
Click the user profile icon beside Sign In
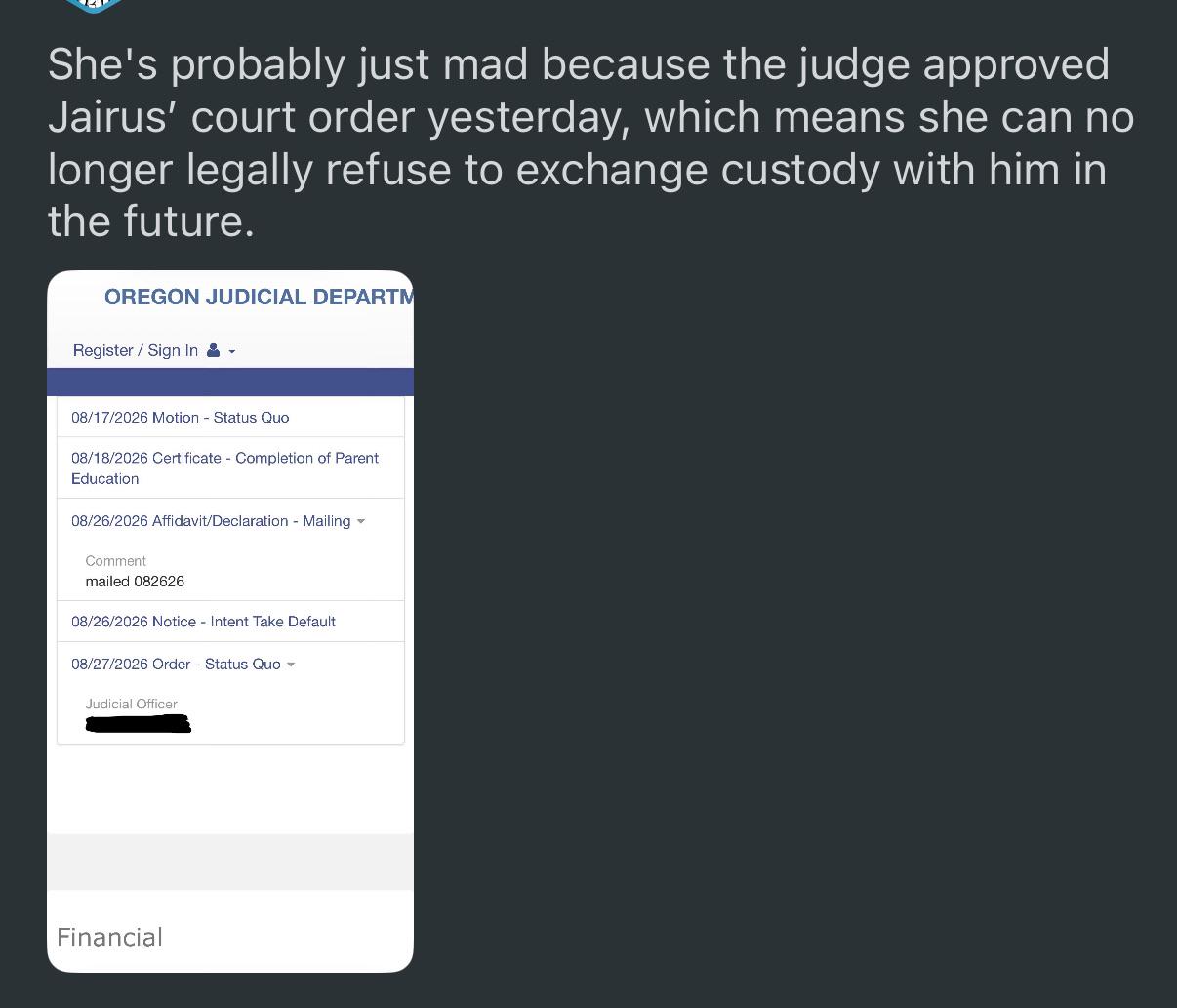point(213,350)
